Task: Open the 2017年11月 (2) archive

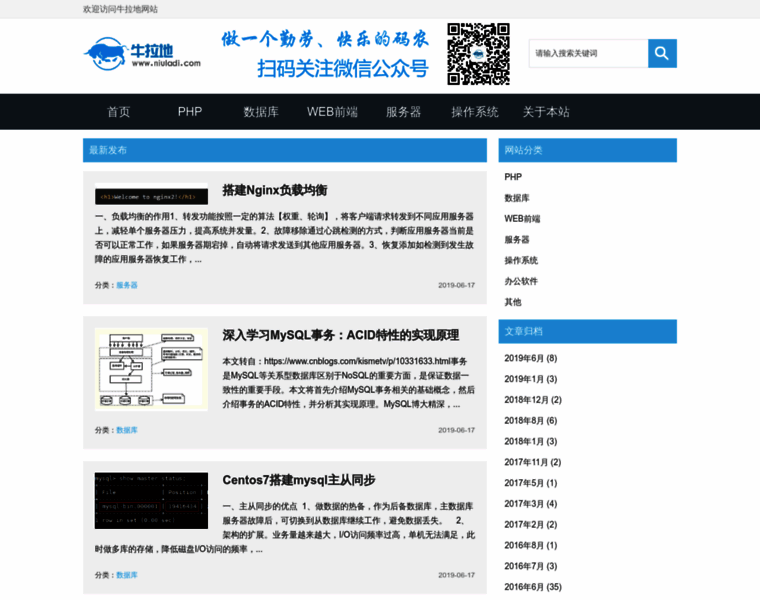Action: 533,462
